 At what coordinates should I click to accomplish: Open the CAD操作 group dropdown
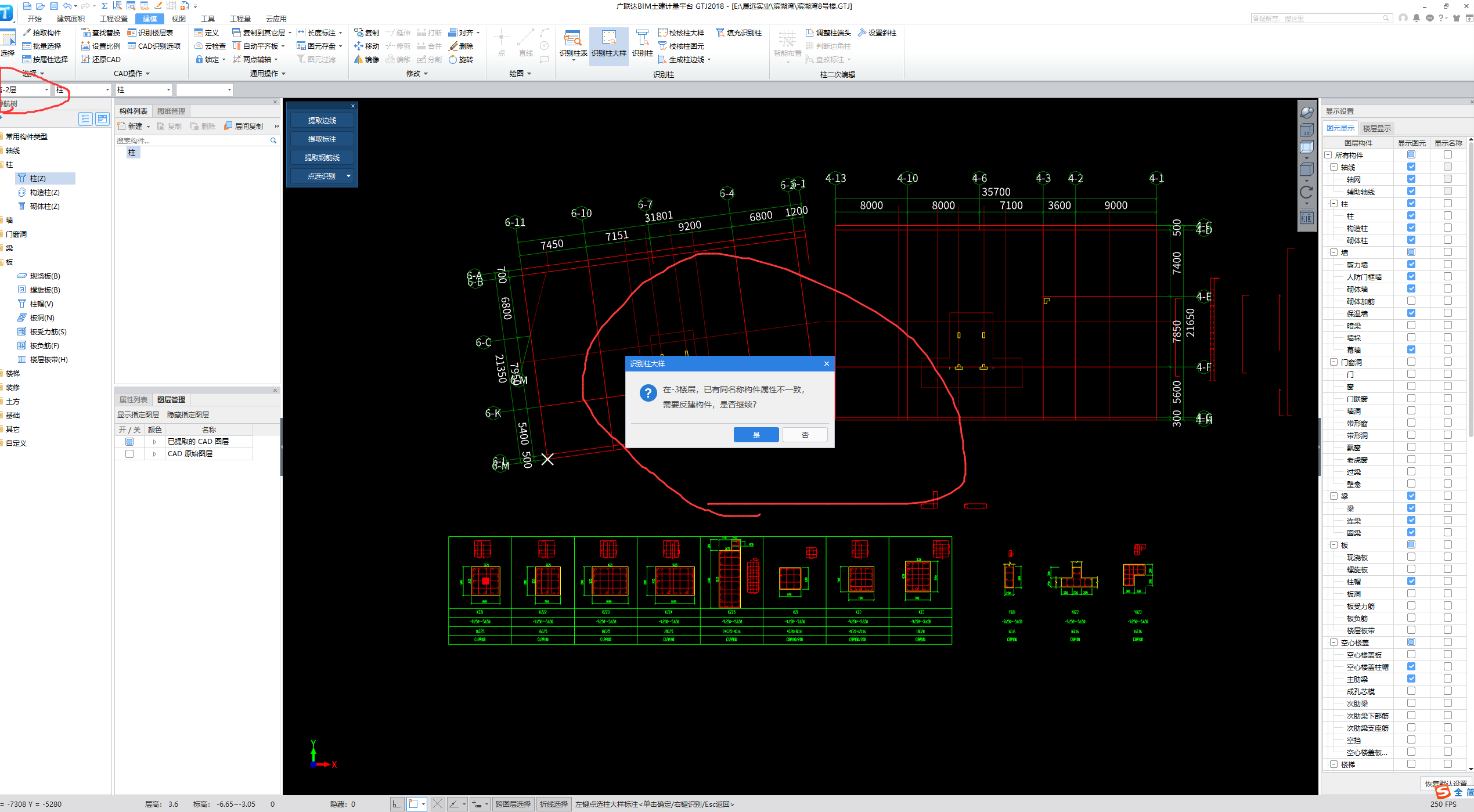pyautogui.click(x=147, y=74)
